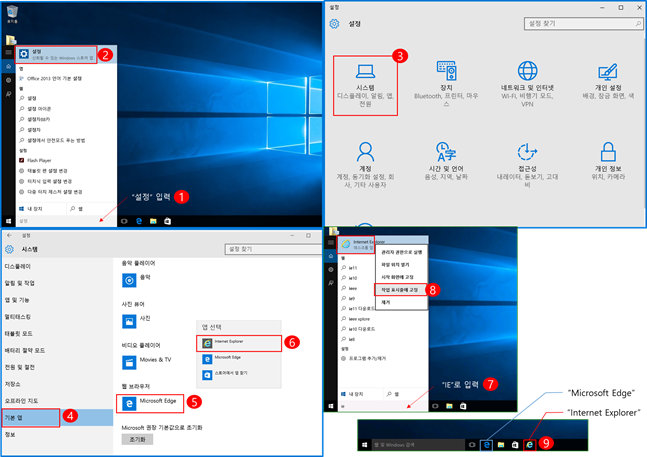Click the 웹 및 Windows 검색 taskbar search box
The height and width of the screenshot is (457, 647).
click(418, 445)
